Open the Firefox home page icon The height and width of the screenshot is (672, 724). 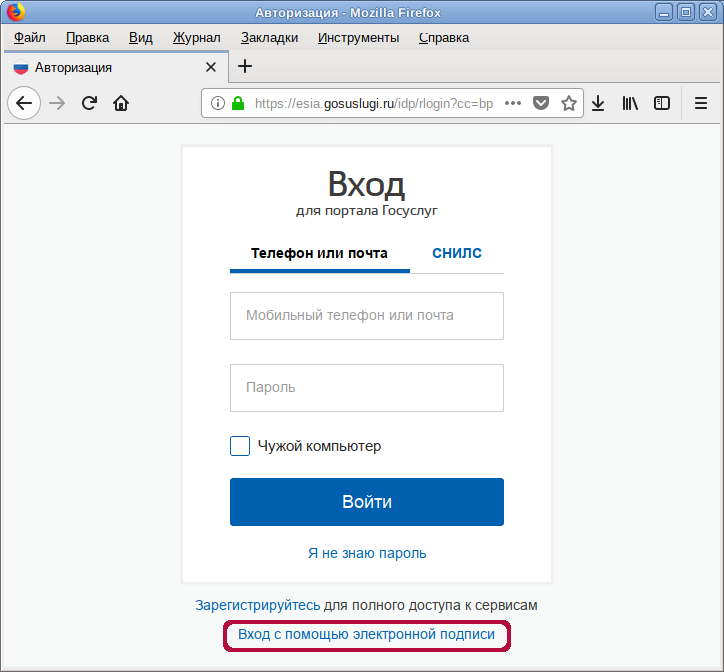[x=121, y=103]
